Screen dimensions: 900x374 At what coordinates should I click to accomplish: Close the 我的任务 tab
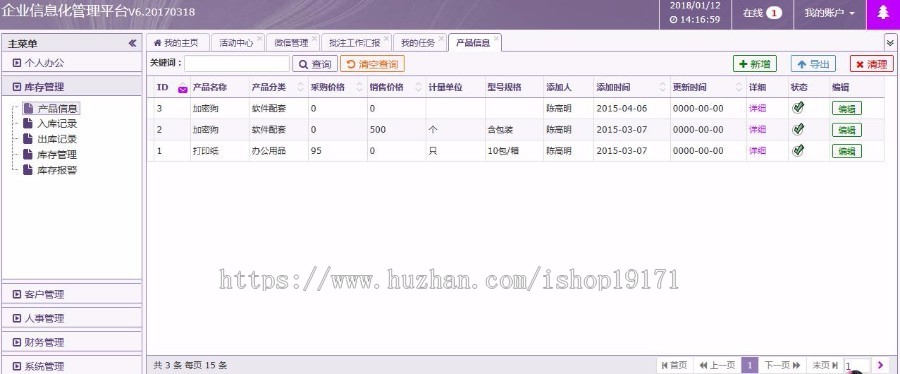coord(441,38)
